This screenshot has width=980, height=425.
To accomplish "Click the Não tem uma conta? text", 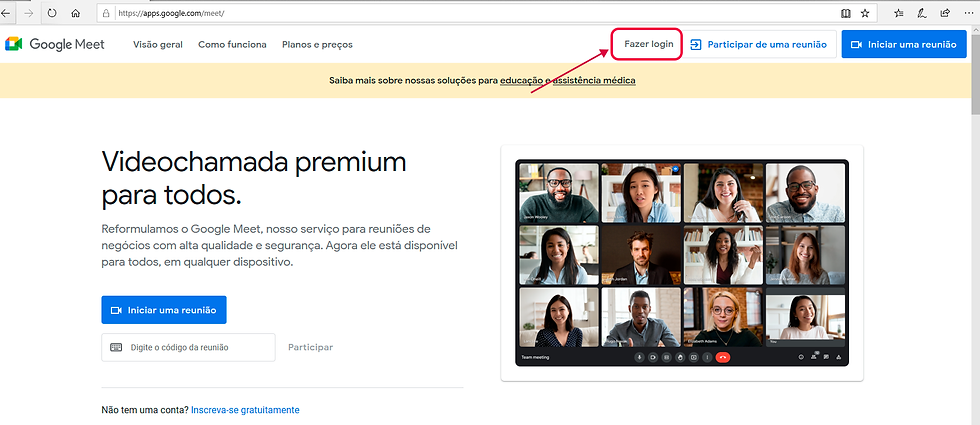I will click(x=145, y=410).
